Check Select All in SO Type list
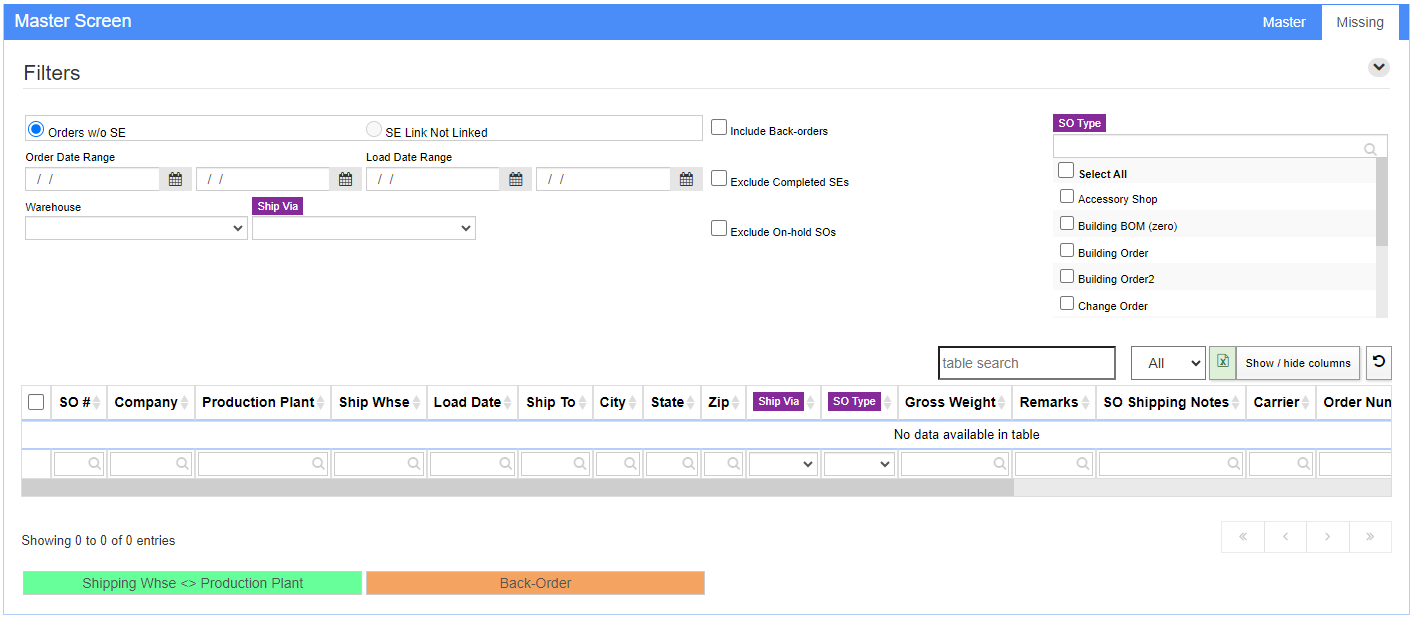 click(1066, 171)
